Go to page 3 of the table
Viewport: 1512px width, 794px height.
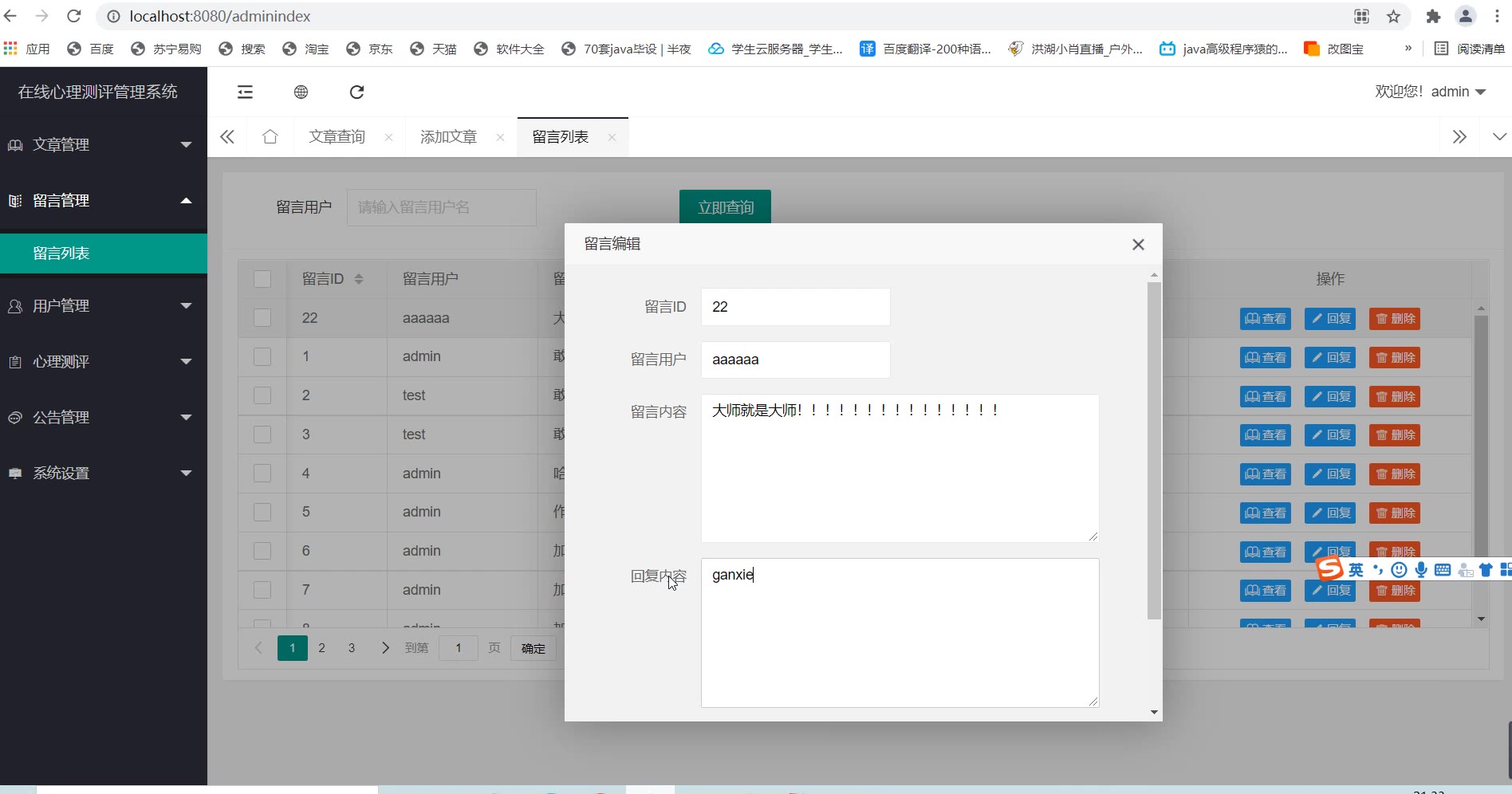coord(352,648)
